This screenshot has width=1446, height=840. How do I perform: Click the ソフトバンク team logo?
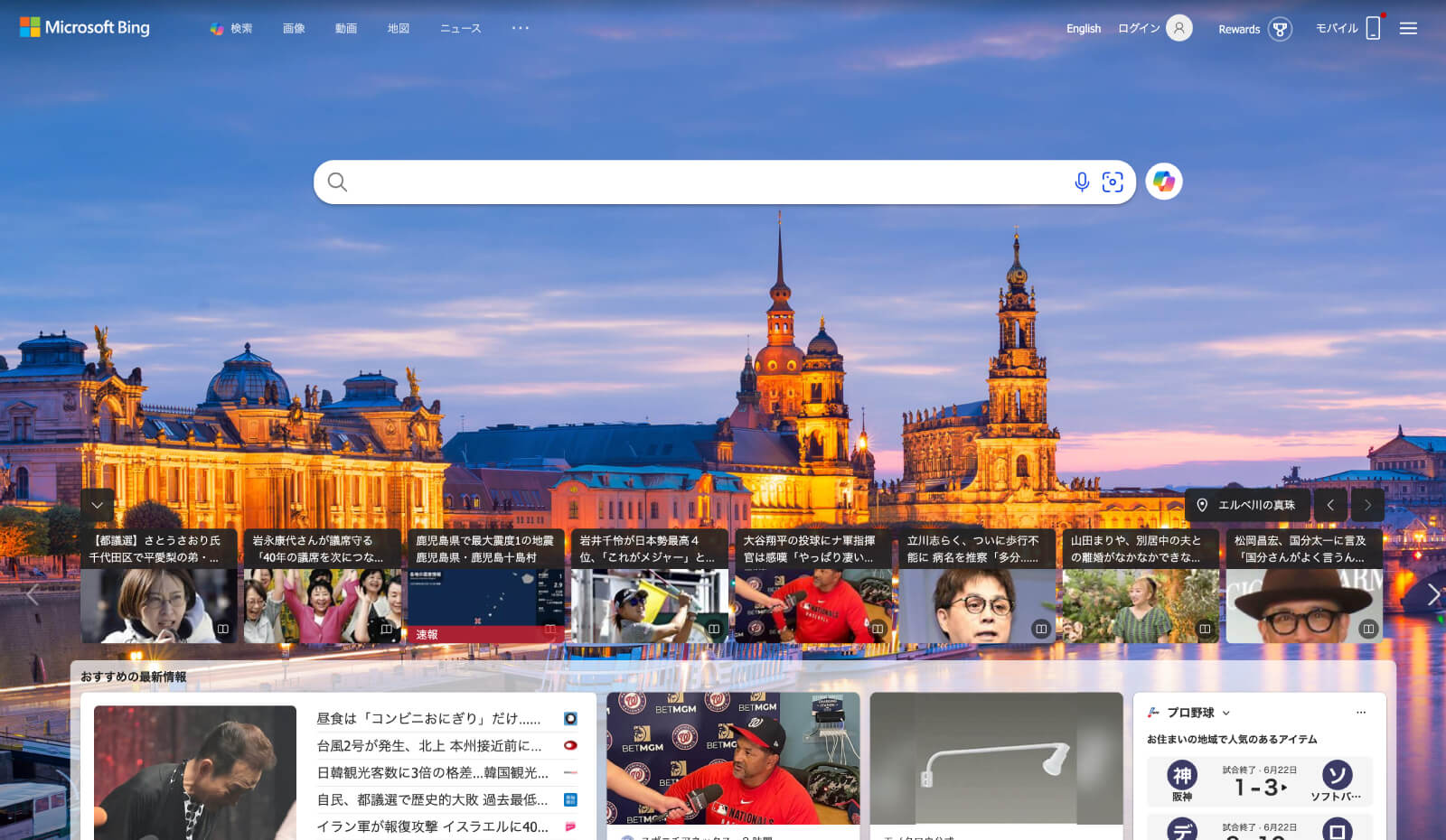pos(1337,775)
